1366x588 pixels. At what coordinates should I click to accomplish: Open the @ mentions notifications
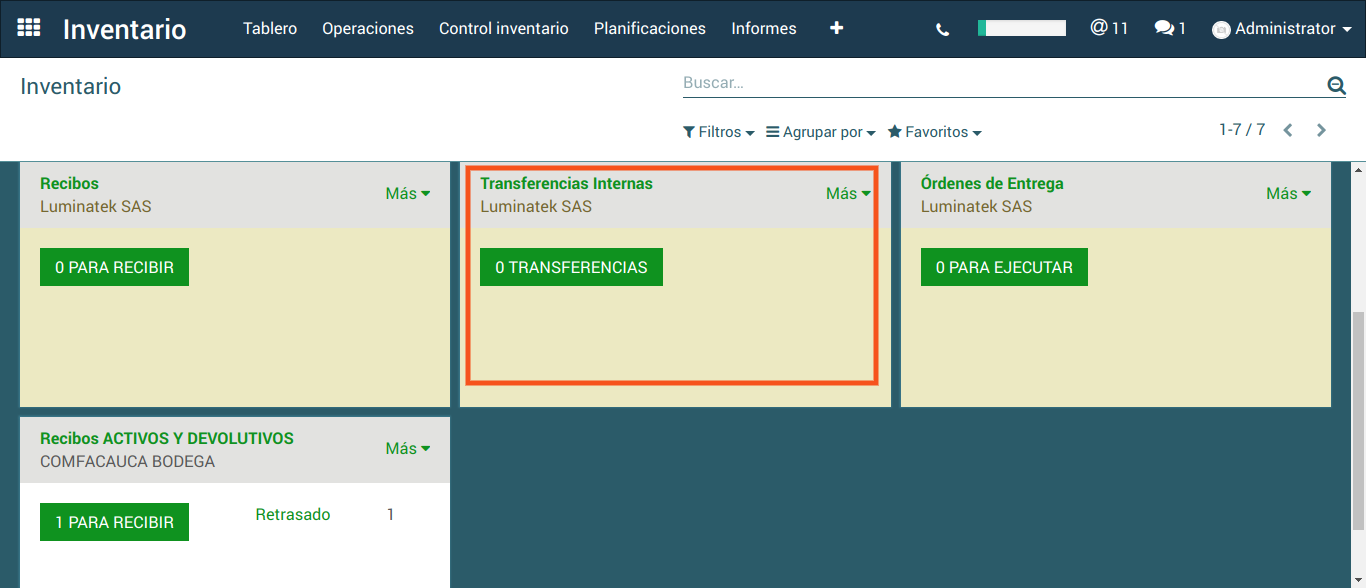tap(1109, 28)
